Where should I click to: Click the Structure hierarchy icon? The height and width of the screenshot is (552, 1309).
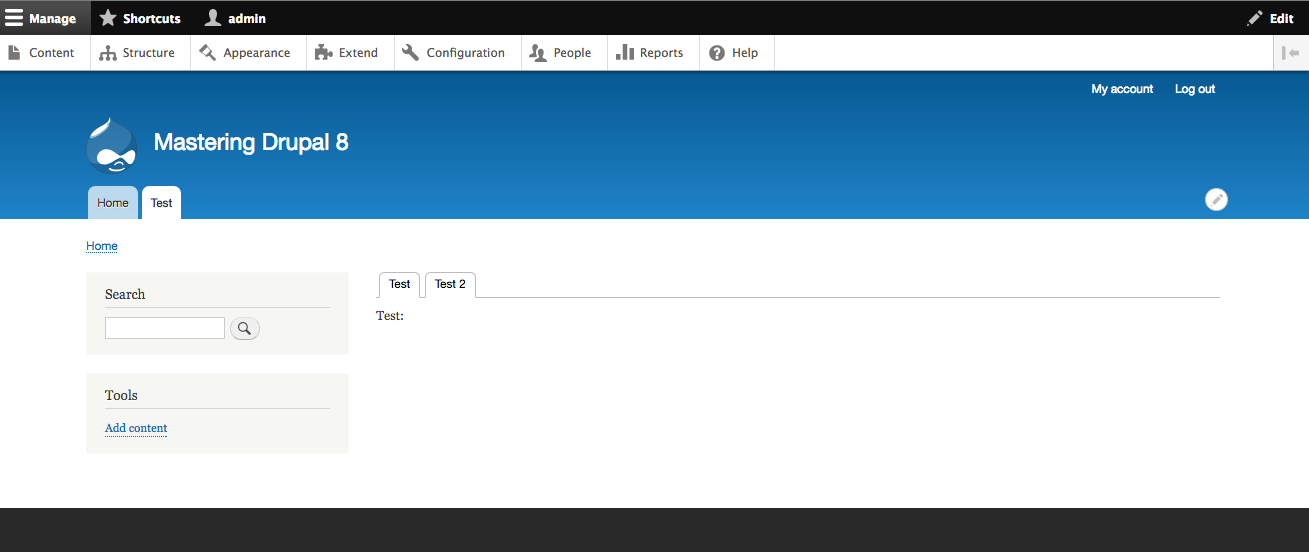108,53
